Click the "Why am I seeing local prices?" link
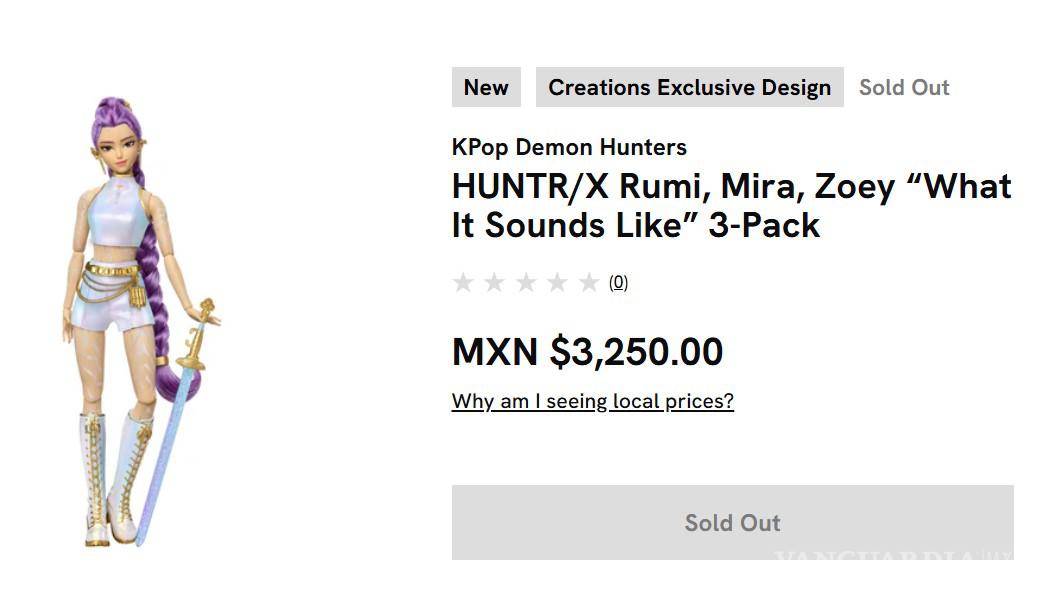This screenshot has height=606, width=1038. [x=592, y=401]
